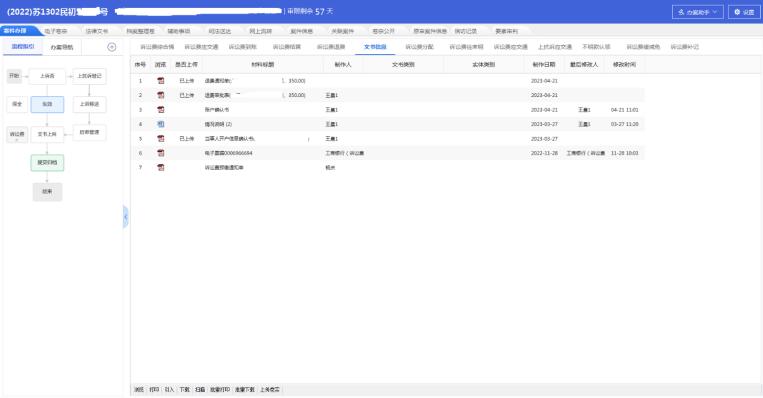This screenshot has height=398, width=763.
Task: Switch to the 关联案件 top tab
Action: [343, 31]
